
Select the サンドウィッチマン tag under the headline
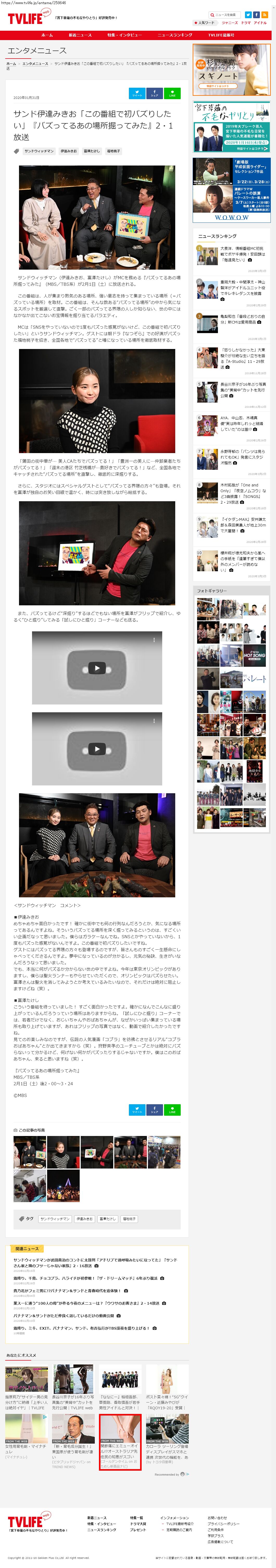coord(39,151)
